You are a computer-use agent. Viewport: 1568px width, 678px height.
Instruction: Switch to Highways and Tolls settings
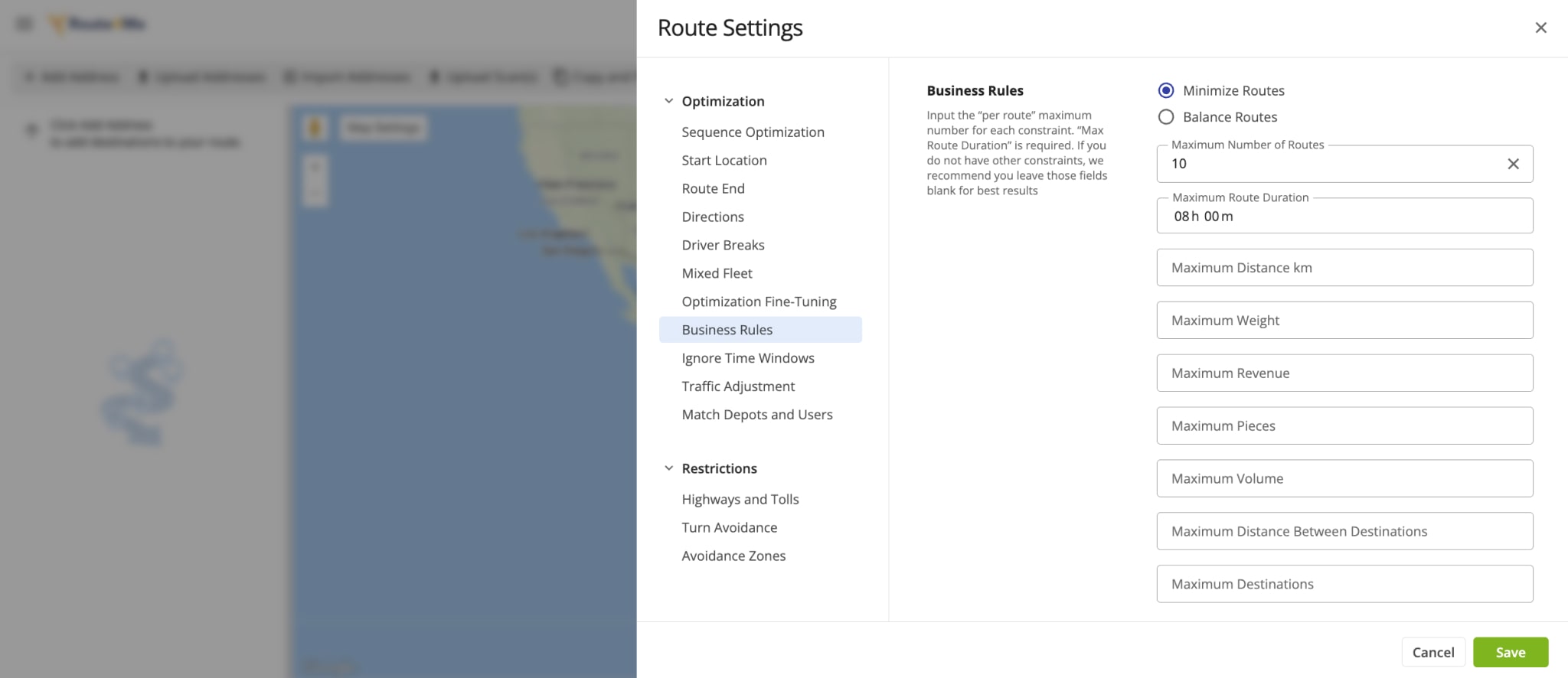(x=740, y=499)
